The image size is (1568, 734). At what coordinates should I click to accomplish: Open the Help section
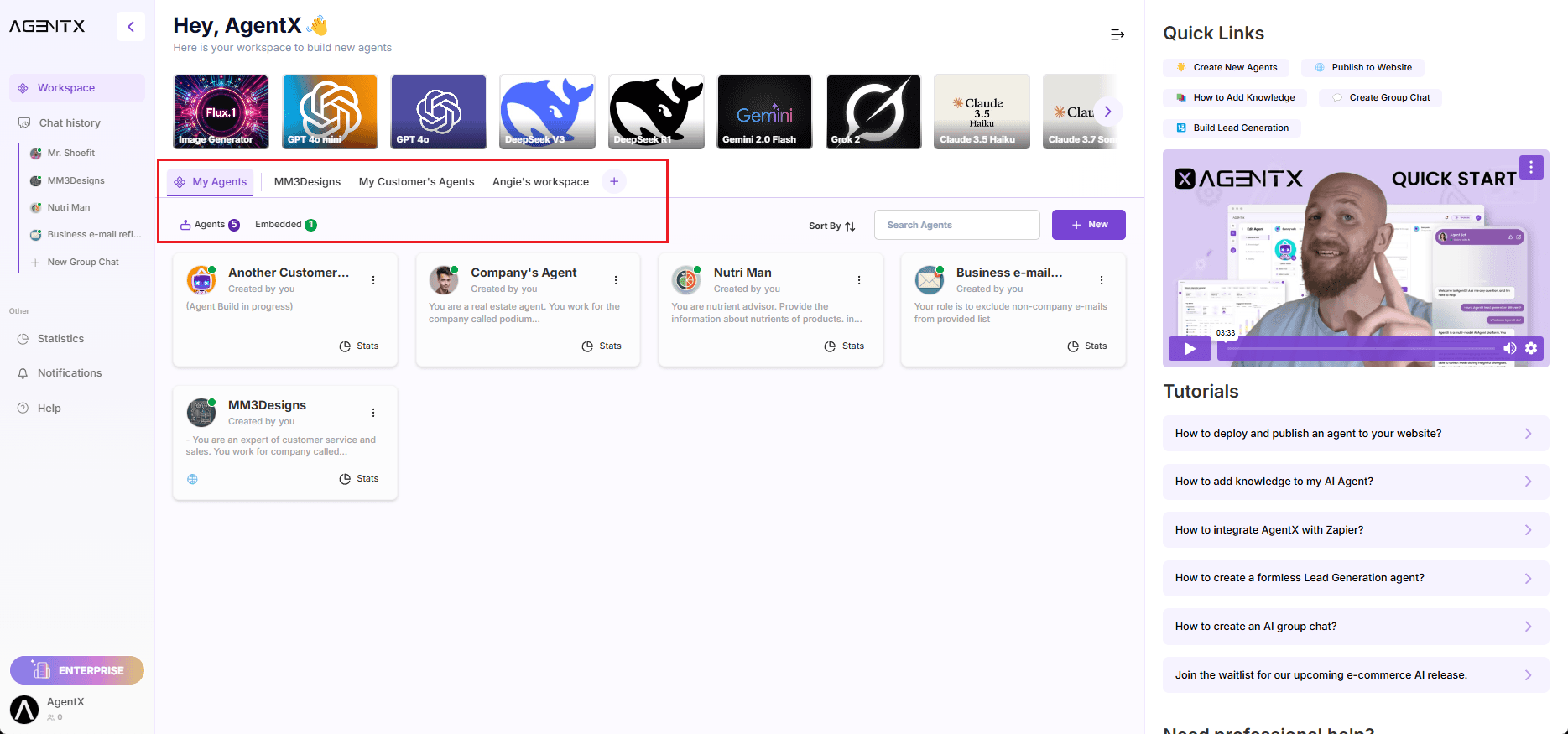coord(49,409)
